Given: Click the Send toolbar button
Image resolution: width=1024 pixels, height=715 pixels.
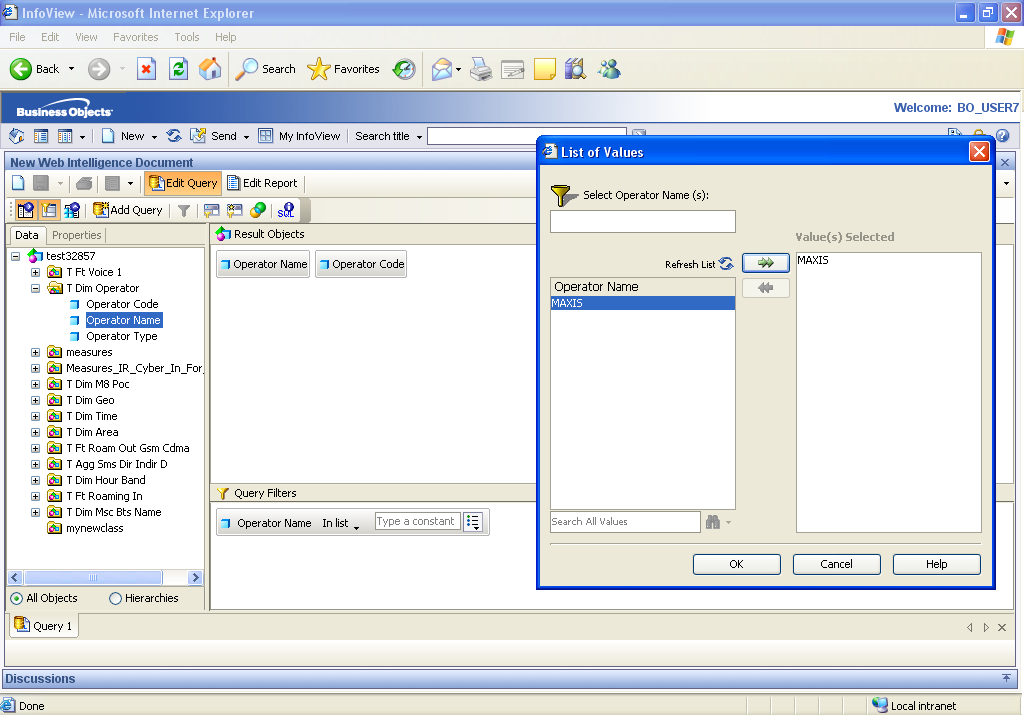Looking at the screenshot, I should (x=215, y=136).
